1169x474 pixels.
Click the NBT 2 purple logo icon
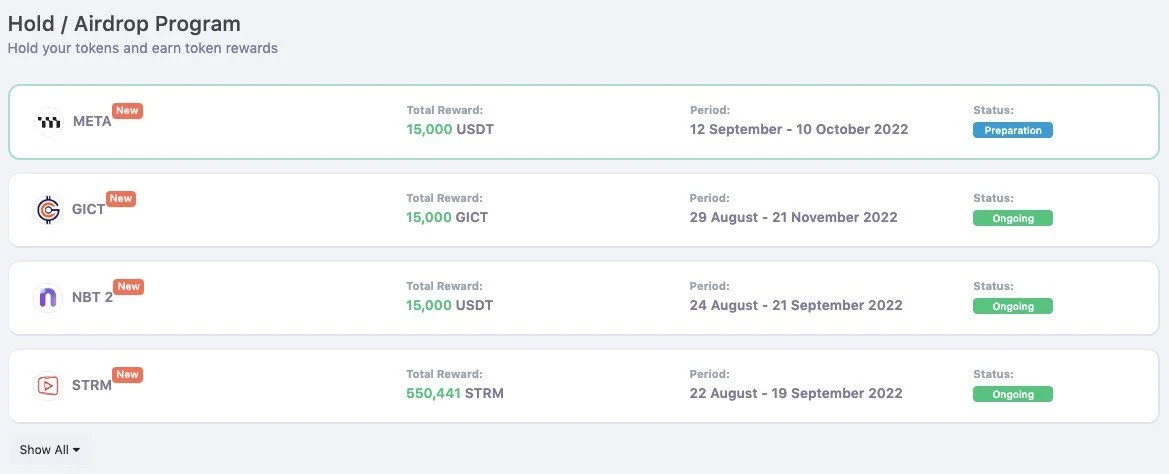point(48,298)
